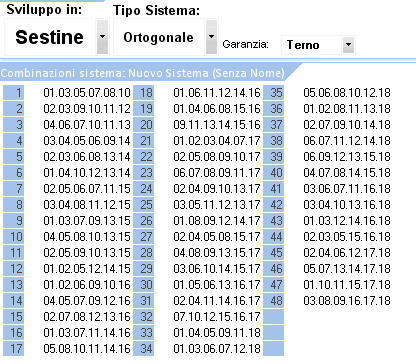Click the Ortogonale combo box text
The width and height of the screenshot is (416, 364).
point(158,37)
